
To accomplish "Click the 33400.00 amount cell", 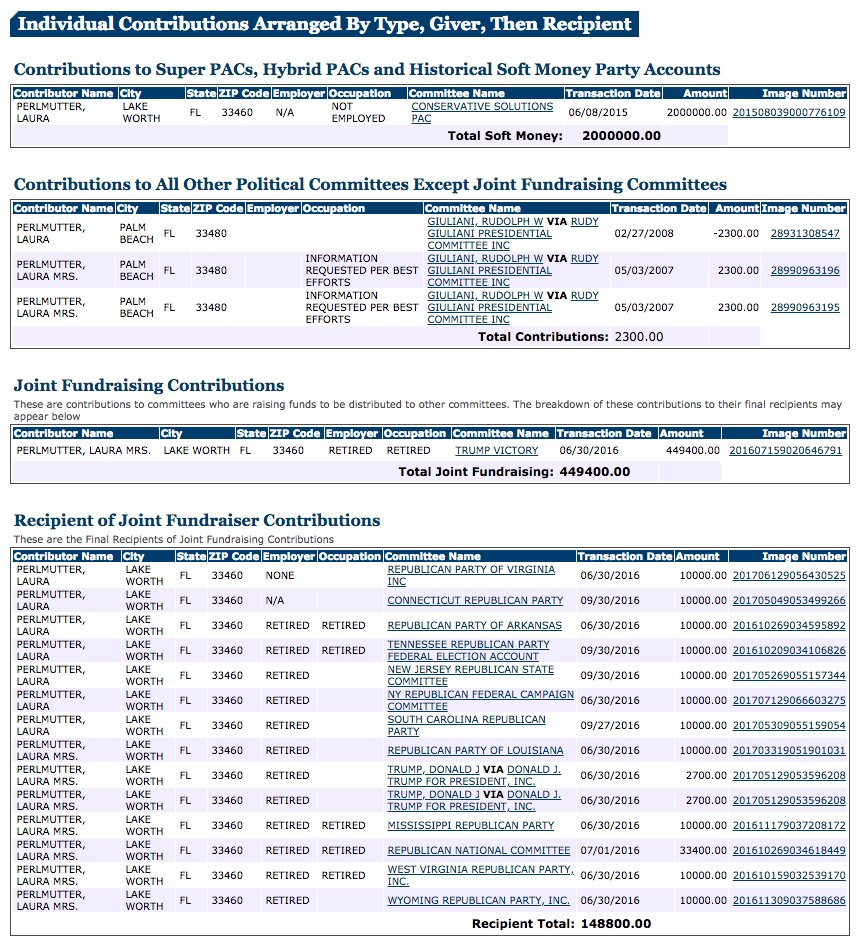I will click(x=703, y=850).
